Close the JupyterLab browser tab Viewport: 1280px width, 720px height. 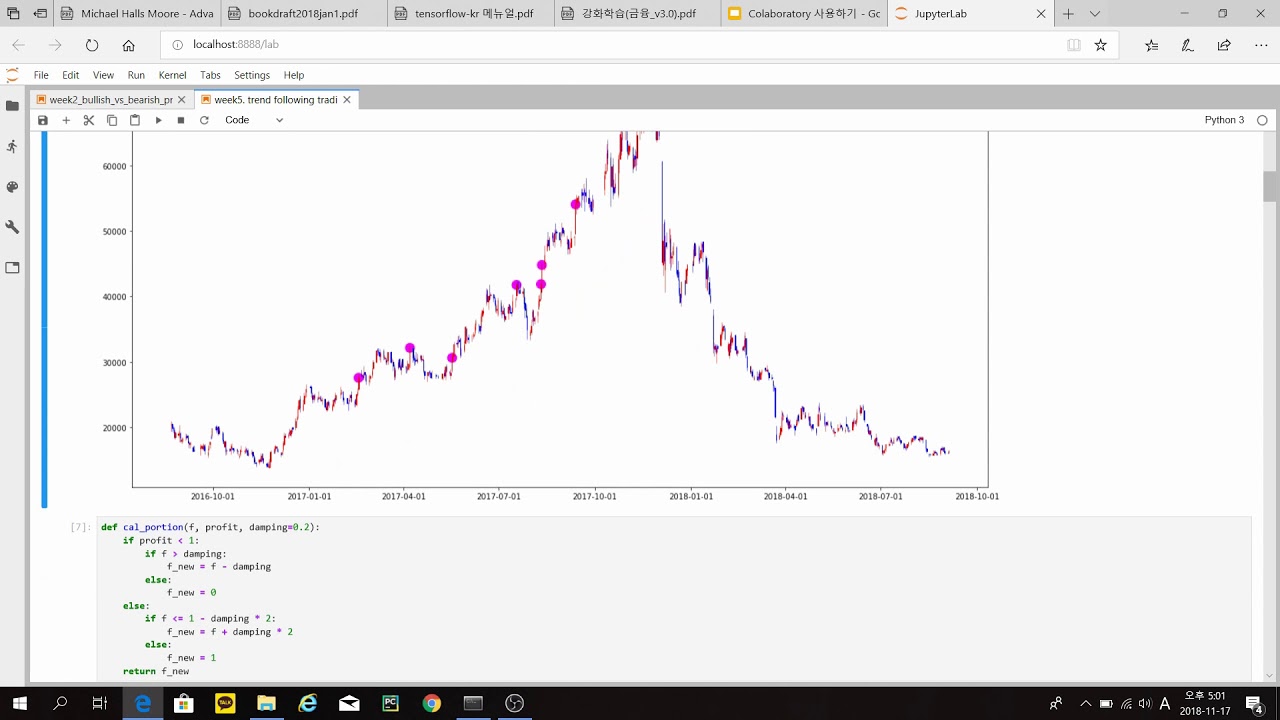click(x=1041, y=14)
